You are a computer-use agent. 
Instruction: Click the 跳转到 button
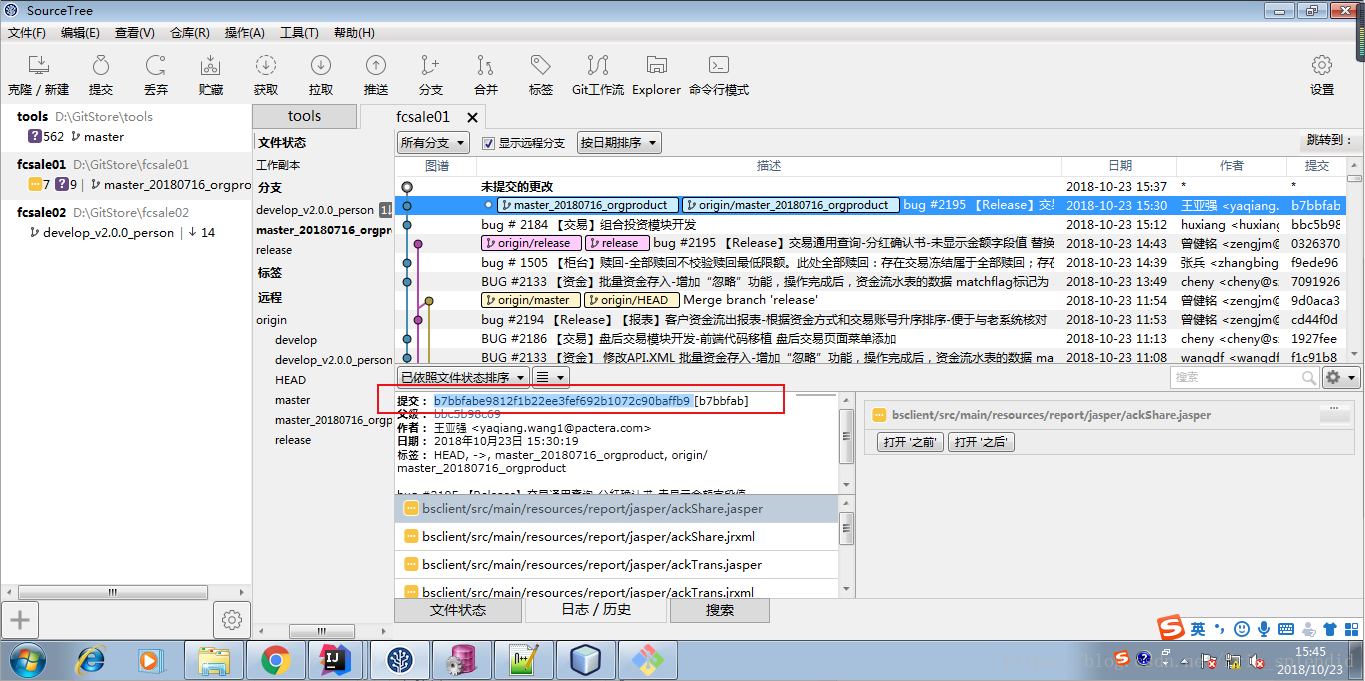[1329, 141]
